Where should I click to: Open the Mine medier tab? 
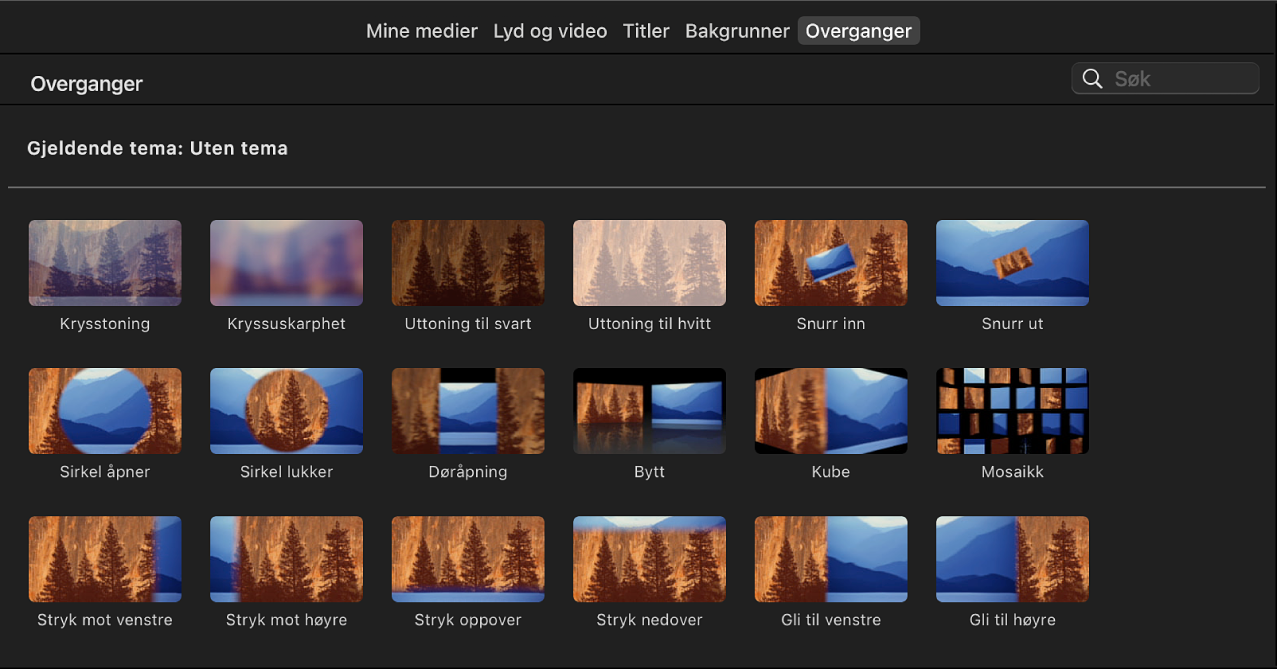pos(421,31)
